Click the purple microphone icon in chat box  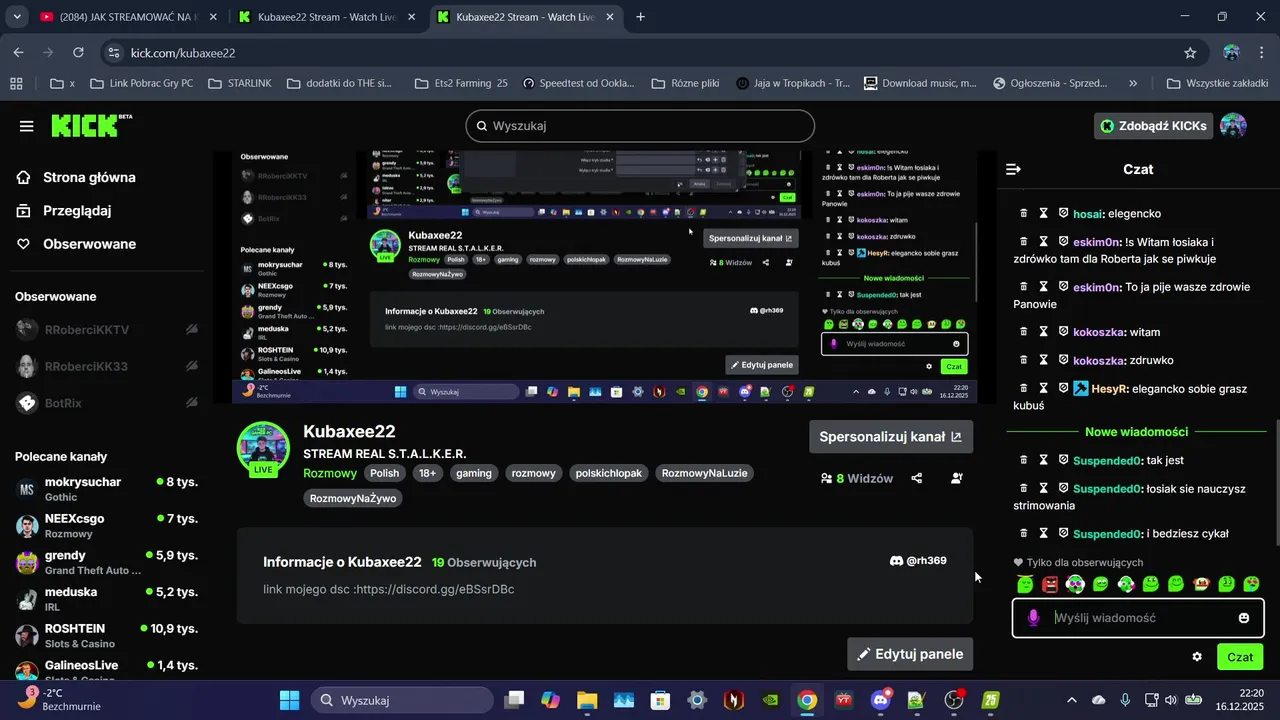pos(1034,618)
